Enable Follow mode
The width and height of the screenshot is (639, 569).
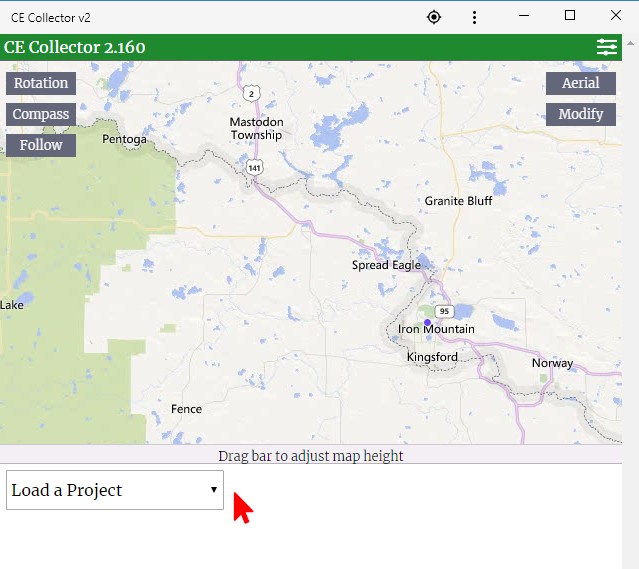[x=41, y=145]
